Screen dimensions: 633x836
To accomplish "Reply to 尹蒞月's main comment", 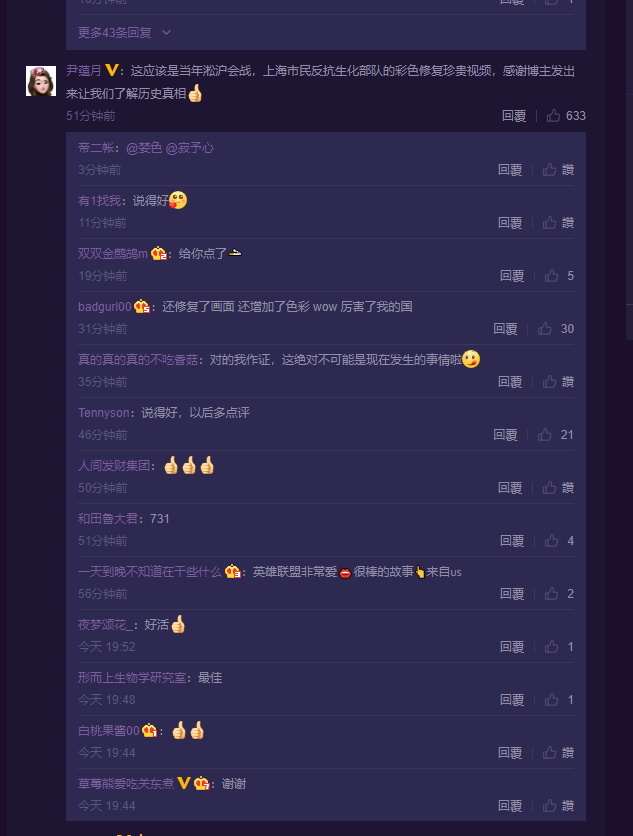I will [514, 116].
